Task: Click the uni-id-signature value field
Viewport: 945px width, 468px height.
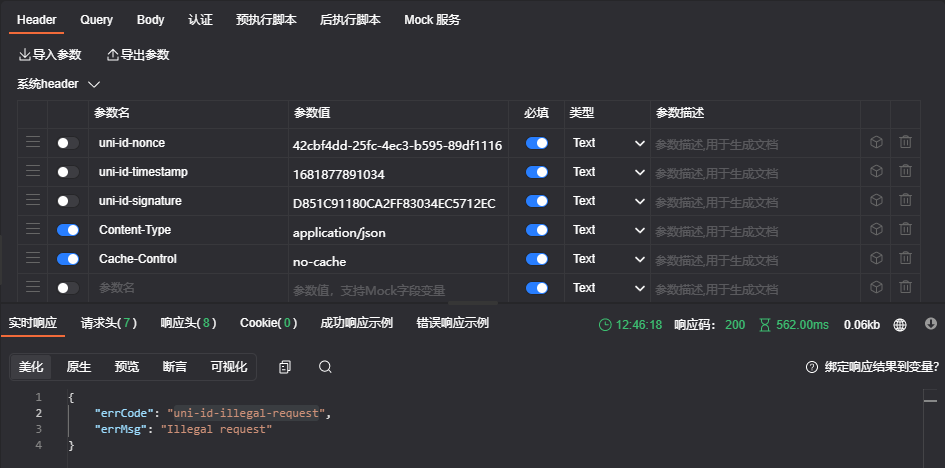Action: point(396,202)
